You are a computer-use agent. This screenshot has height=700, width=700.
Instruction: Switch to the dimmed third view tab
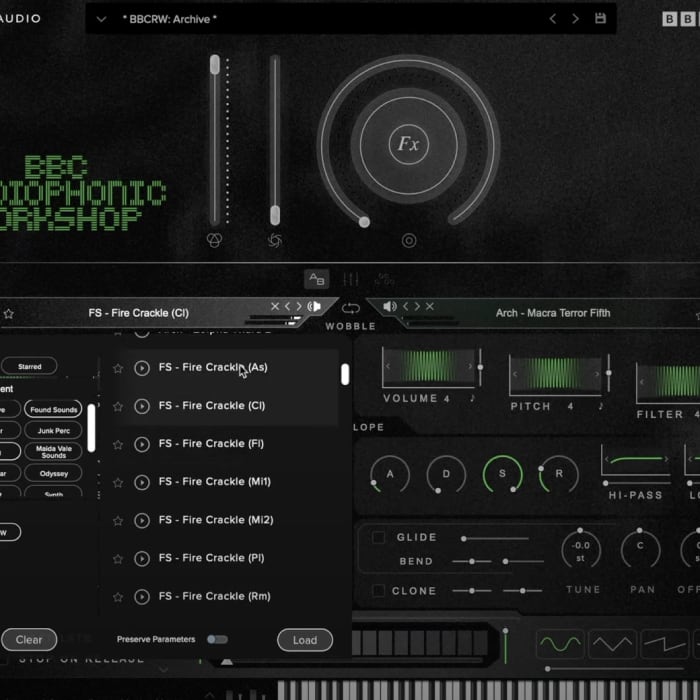(x=384, y=279)
